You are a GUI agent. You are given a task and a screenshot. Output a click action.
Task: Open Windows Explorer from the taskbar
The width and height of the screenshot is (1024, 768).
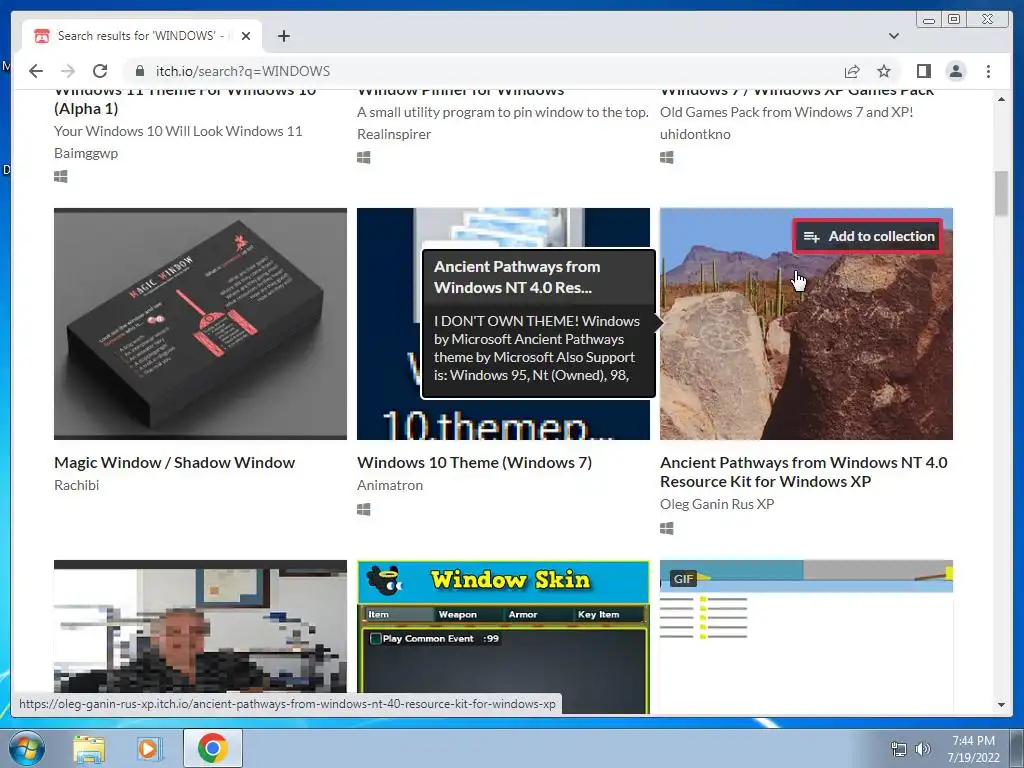click(x=89, y=748)
